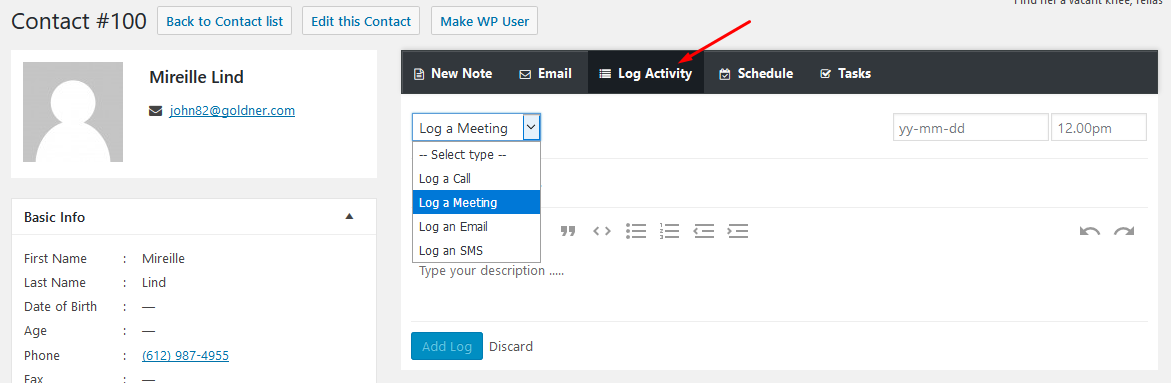
Task: Click the indent icon in editor toolbar
Action: coord(738,231)
